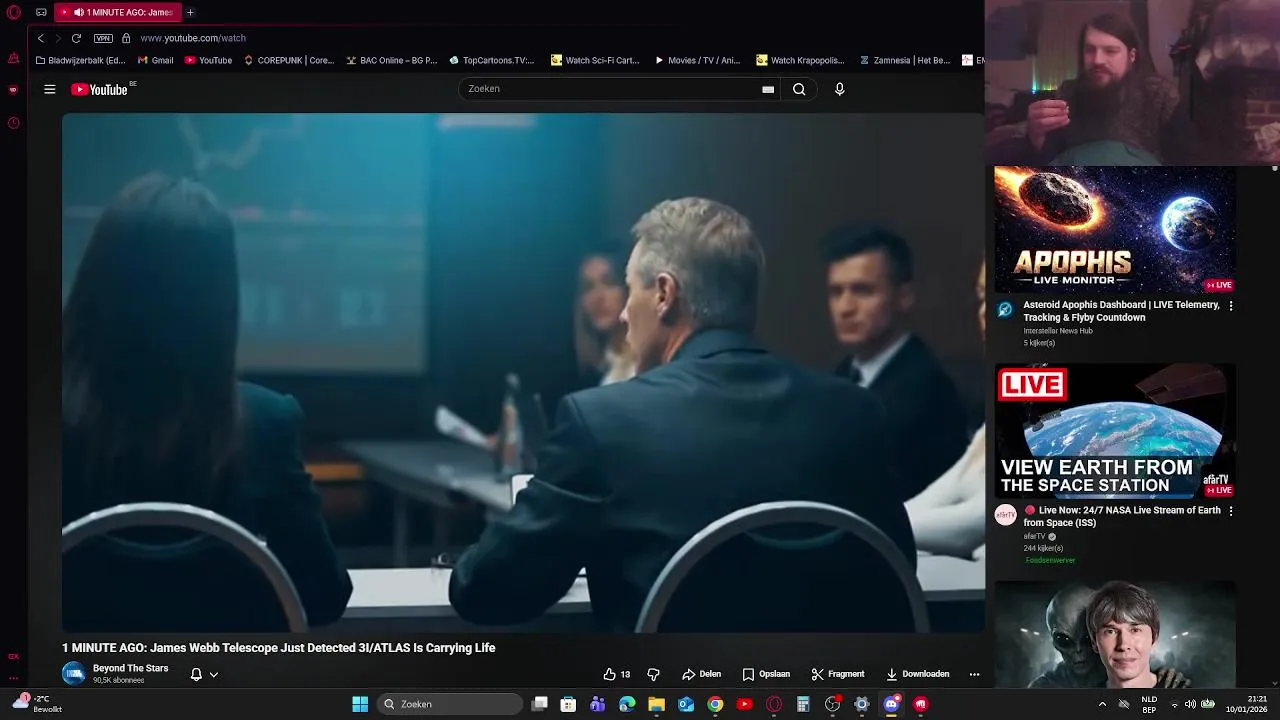The image size is (1280, 720).
Task: Open Task View in the taskbar
Action: [539, 704]
